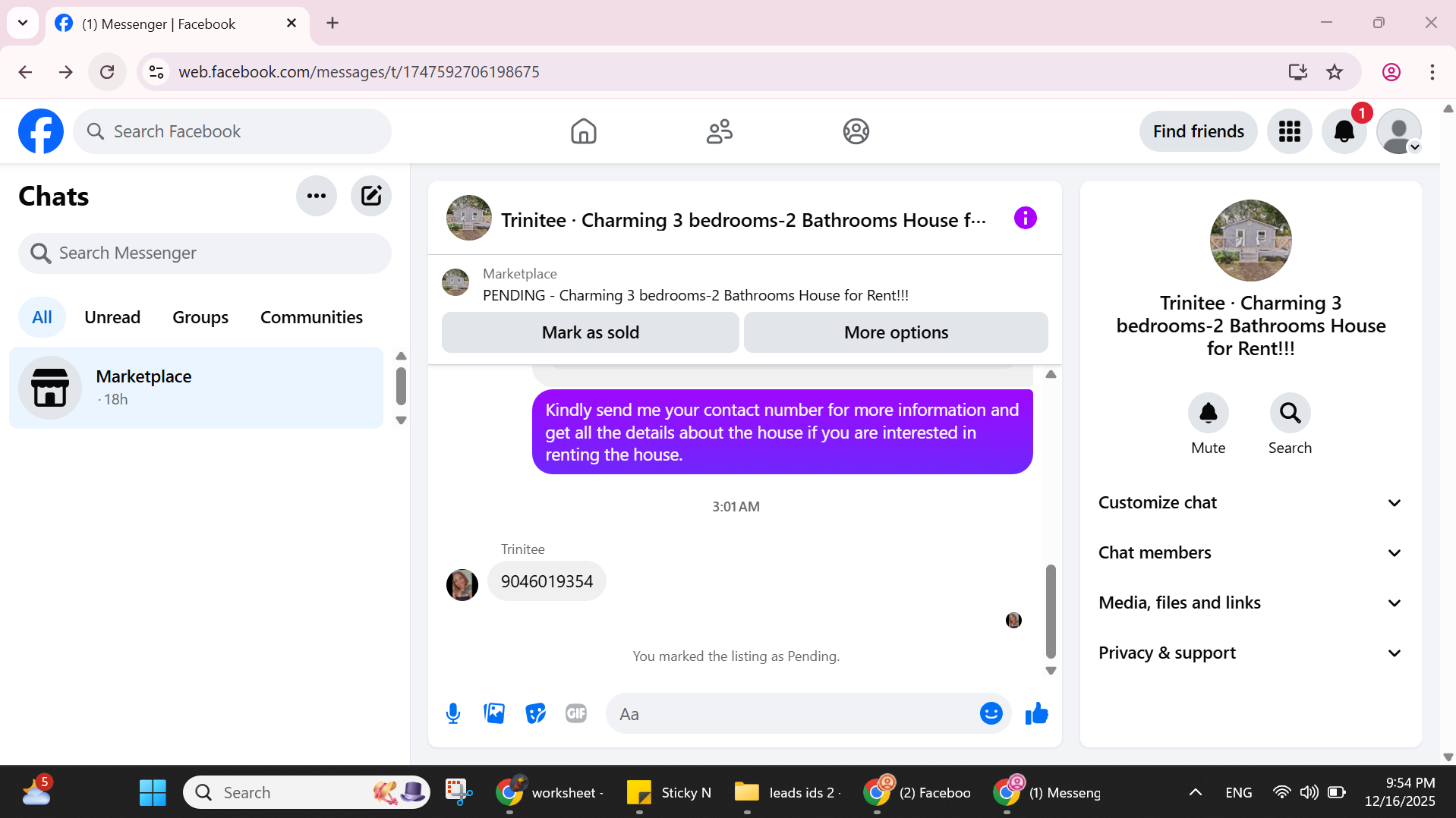This screenshot has height=818, width=1456.
Task: Click Mark as sold button
Action: coord(591,332)
